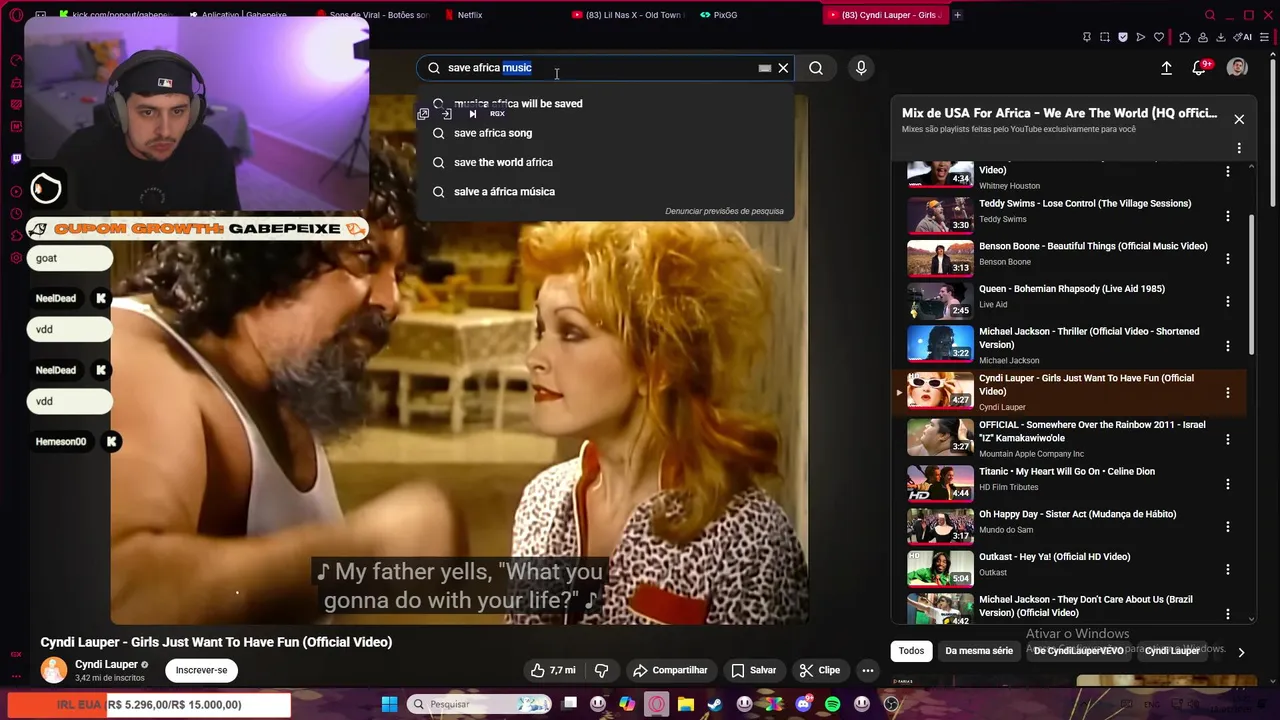Viewport: 1280px width, 720px height.
Task: Open Opera extensions cube icon
Action: [x=1185, y=37]
